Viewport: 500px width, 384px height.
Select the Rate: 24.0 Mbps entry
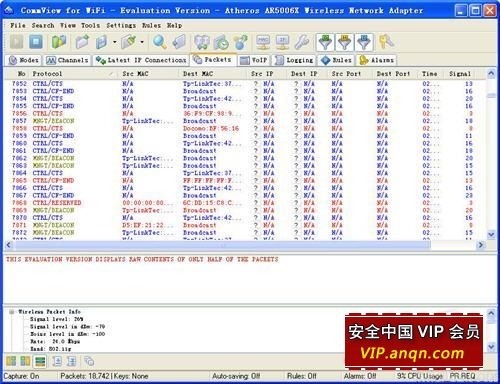55,341
